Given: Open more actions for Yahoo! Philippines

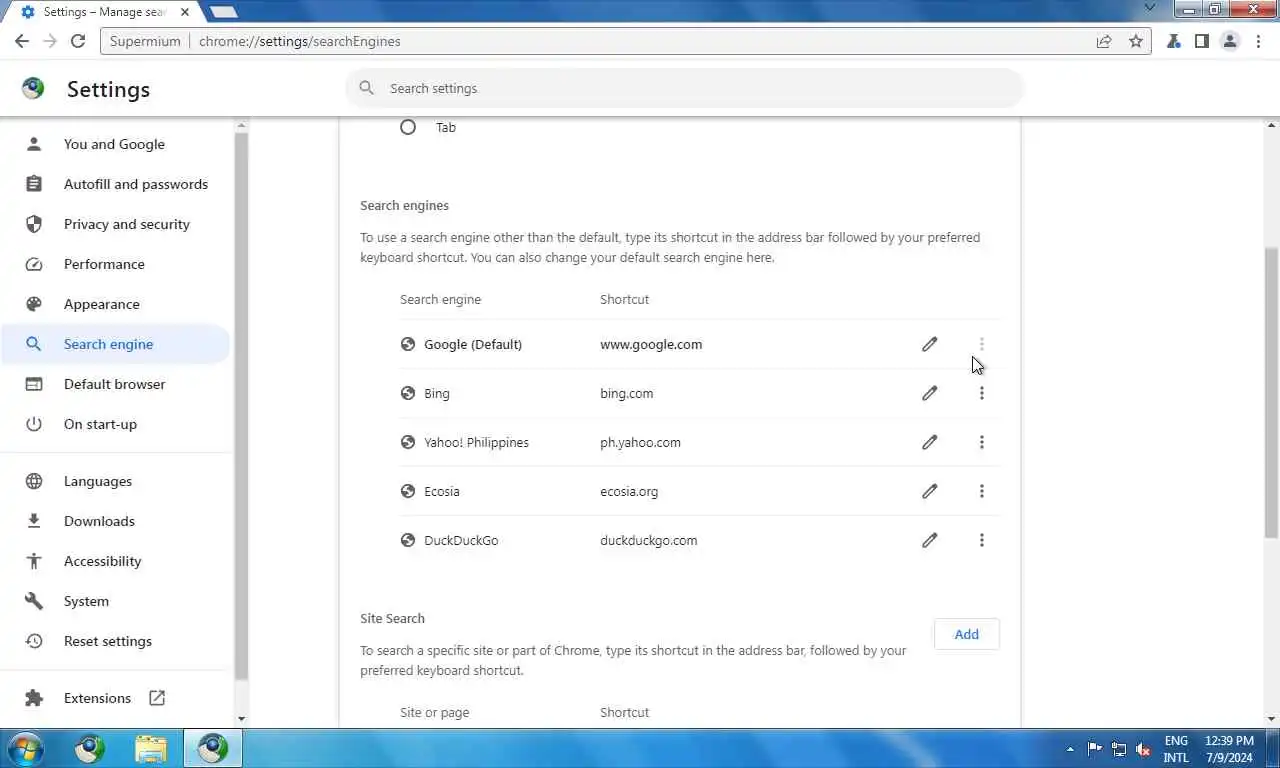Looking at the screenshot, I should pyautogui.click(x=982, y=442).
